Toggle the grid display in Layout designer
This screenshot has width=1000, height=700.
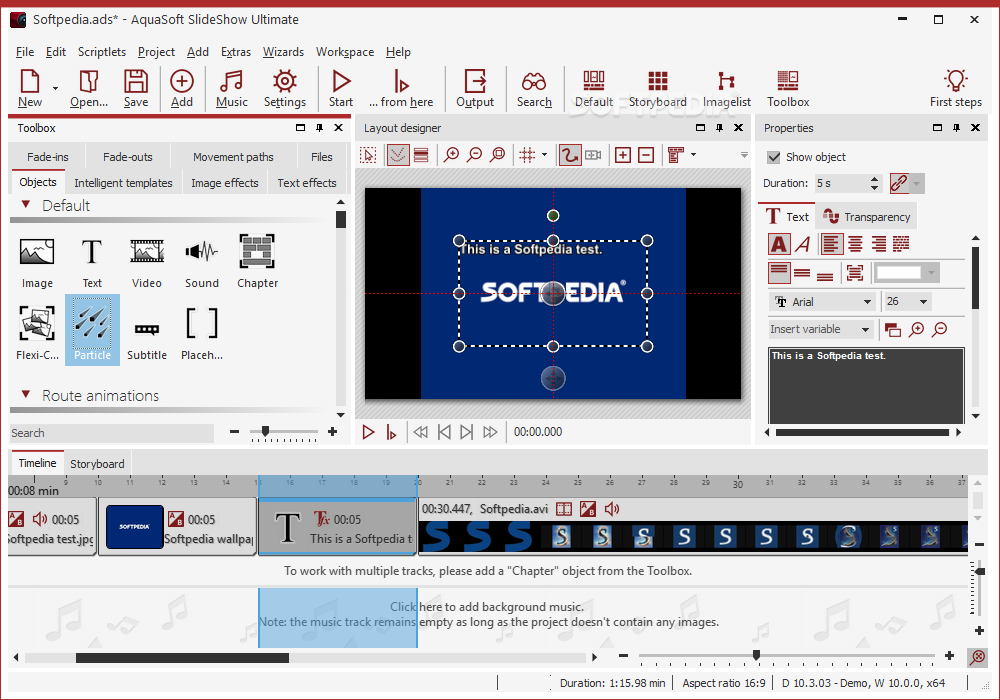527,155
